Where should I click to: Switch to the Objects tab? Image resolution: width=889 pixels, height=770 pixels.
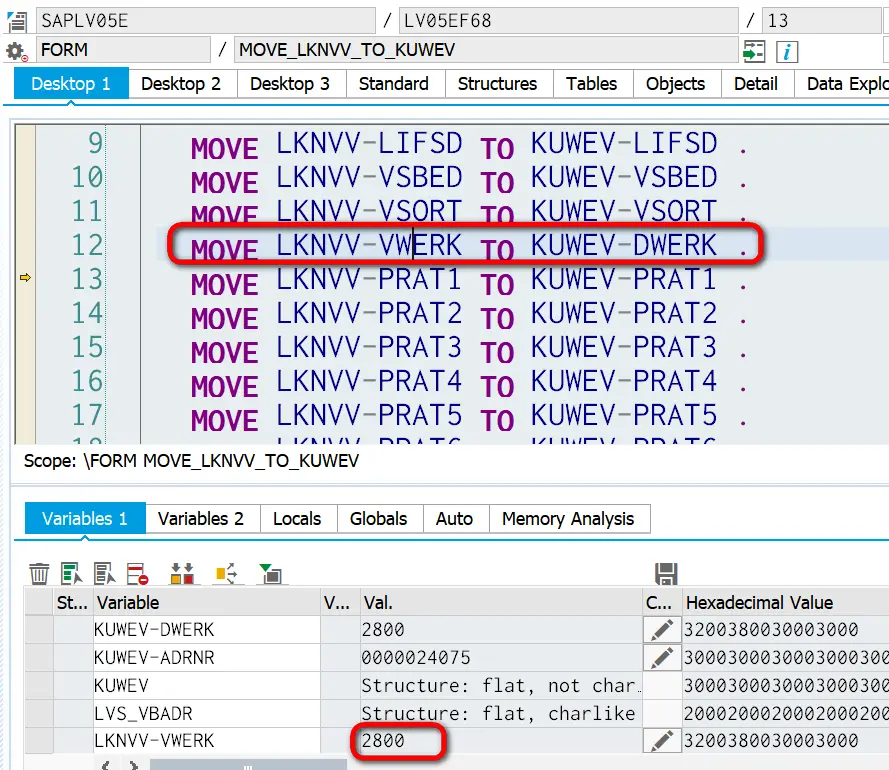(675, 83)
